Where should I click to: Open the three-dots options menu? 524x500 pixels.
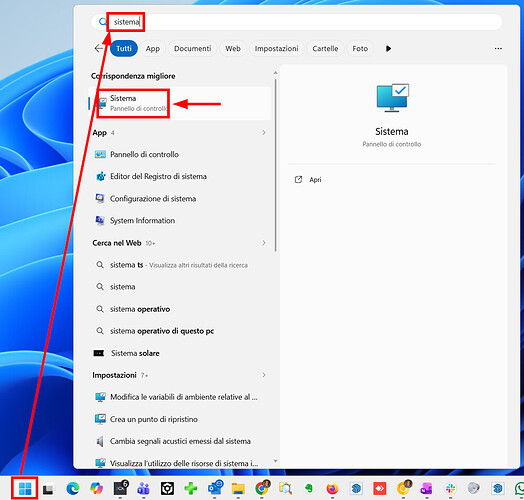tap(498, 49)
